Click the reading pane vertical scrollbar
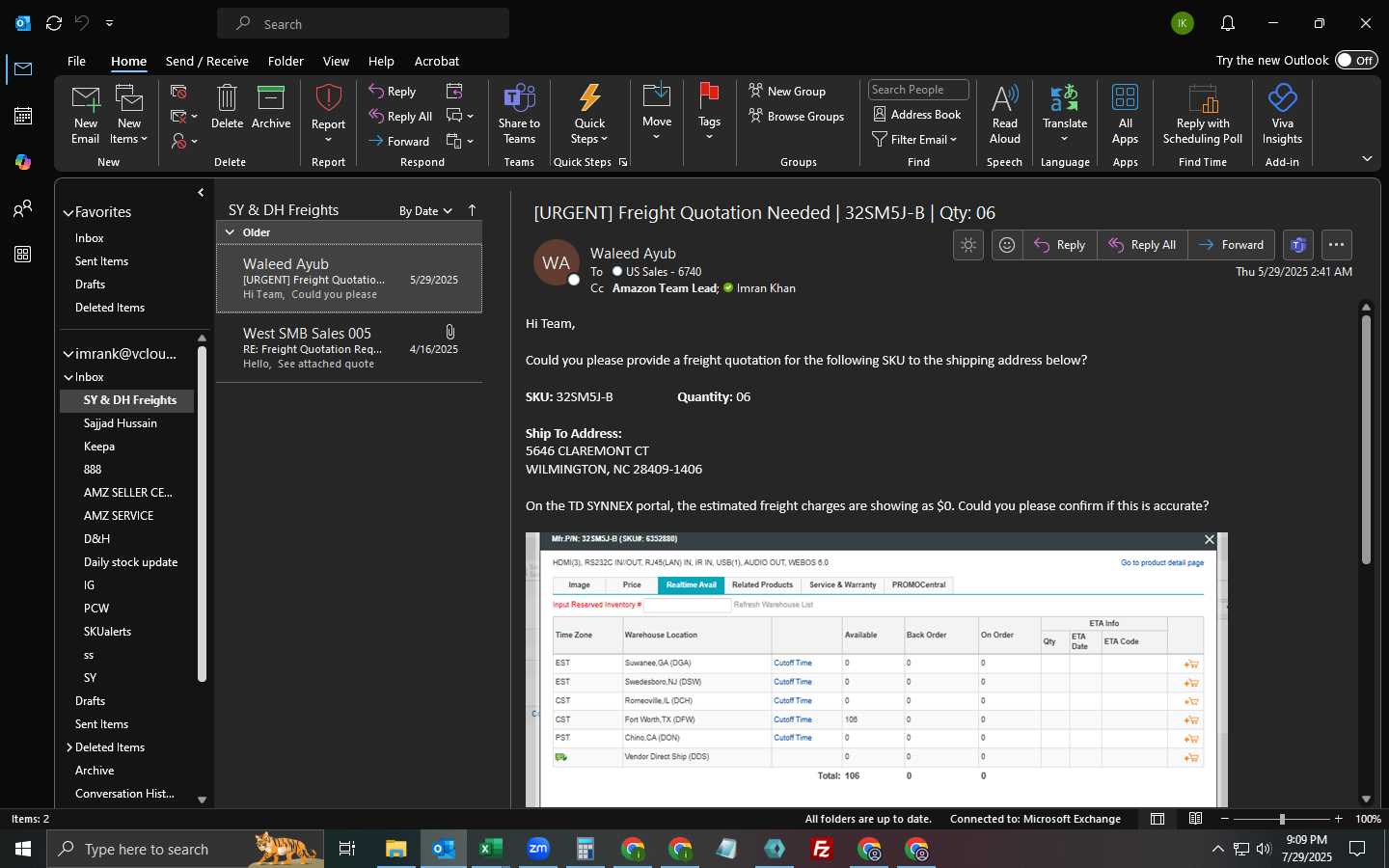 (x=1366, y=440)
